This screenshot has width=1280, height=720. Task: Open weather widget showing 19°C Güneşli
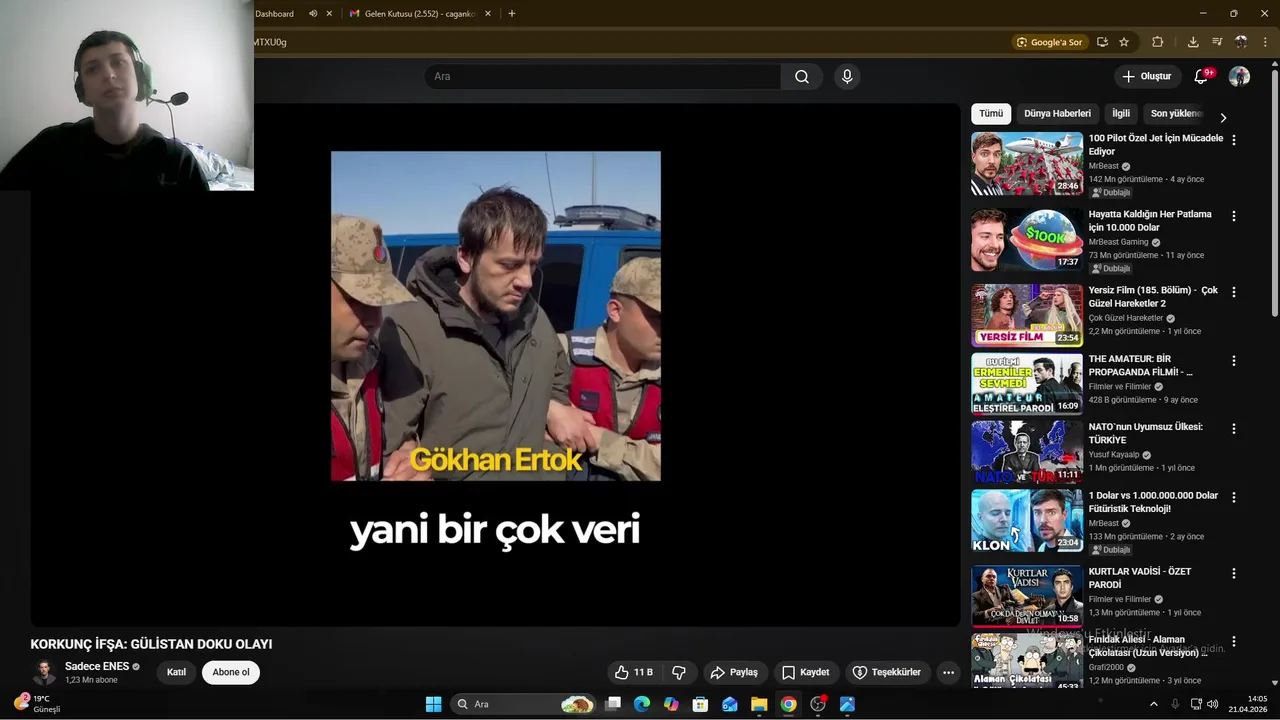point(38,704)
